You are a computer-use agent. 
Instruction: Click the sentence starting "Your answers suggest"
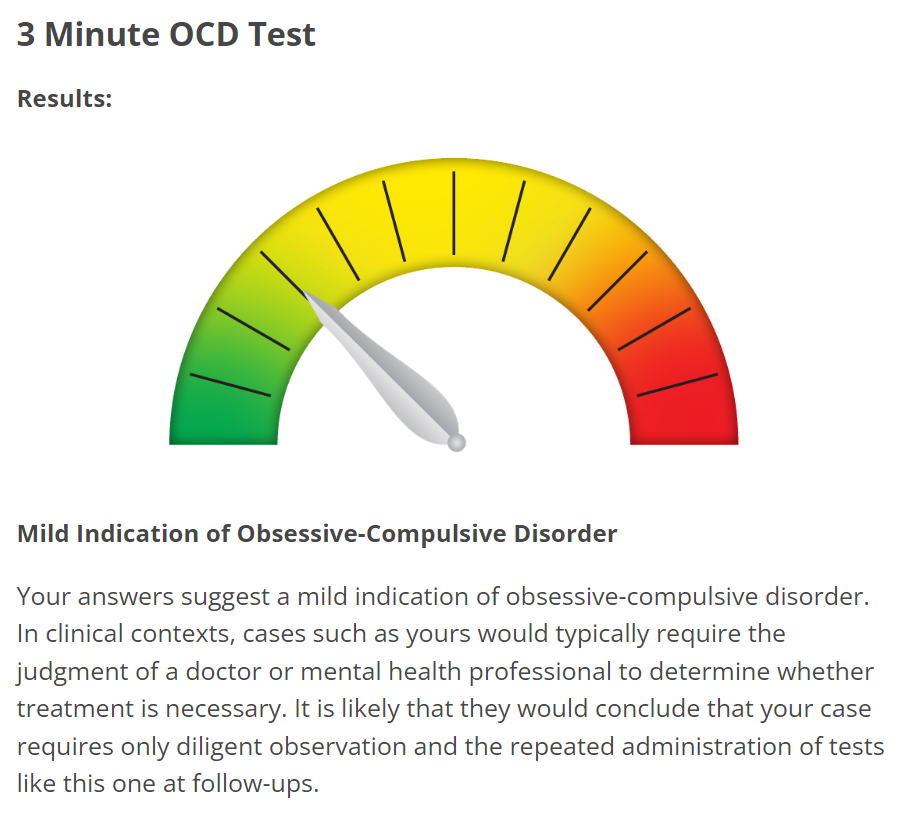pos(443,597)
